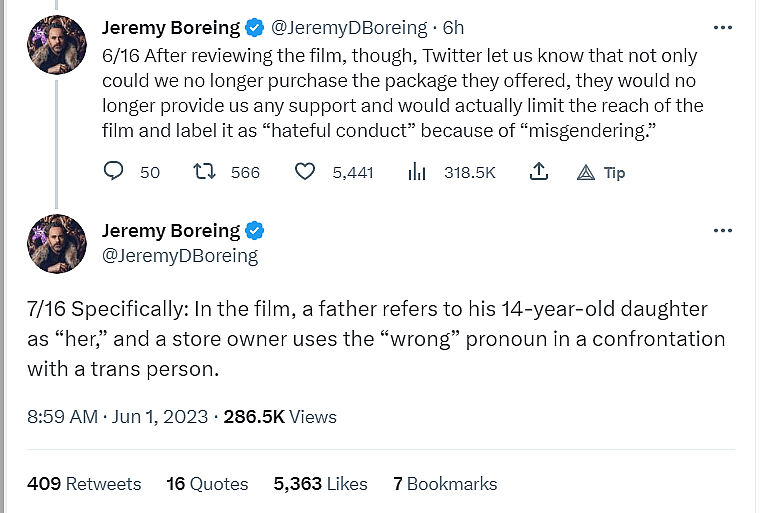The image size is (761, 513).
Task: Click the 286.5K Views count
Action: pos(280,416)
